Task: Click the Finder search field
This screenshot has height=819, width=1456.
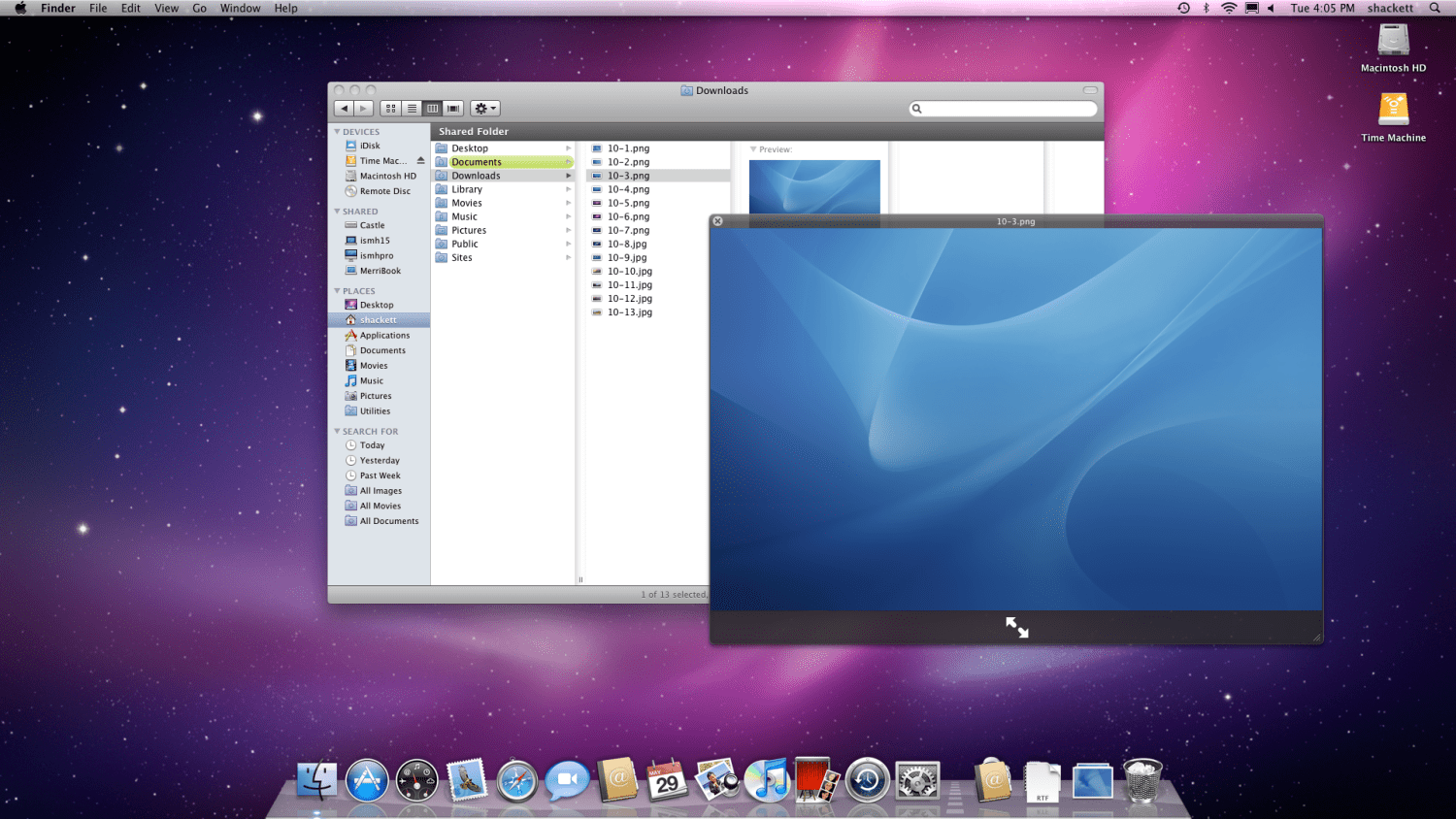Action: point(1003,109)
